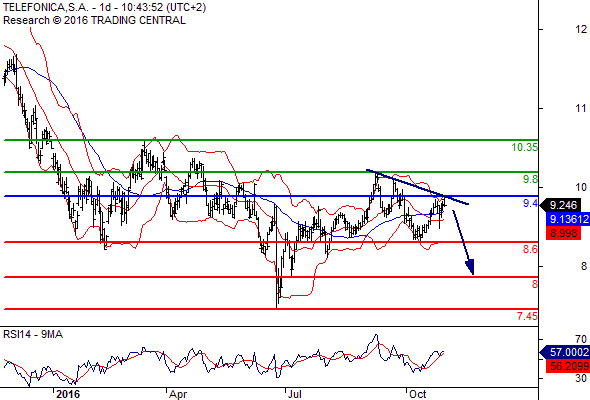This screenshot has height=400, width=590.
Task: Click the Apr date axis label
Action: (x=178, y=394)
